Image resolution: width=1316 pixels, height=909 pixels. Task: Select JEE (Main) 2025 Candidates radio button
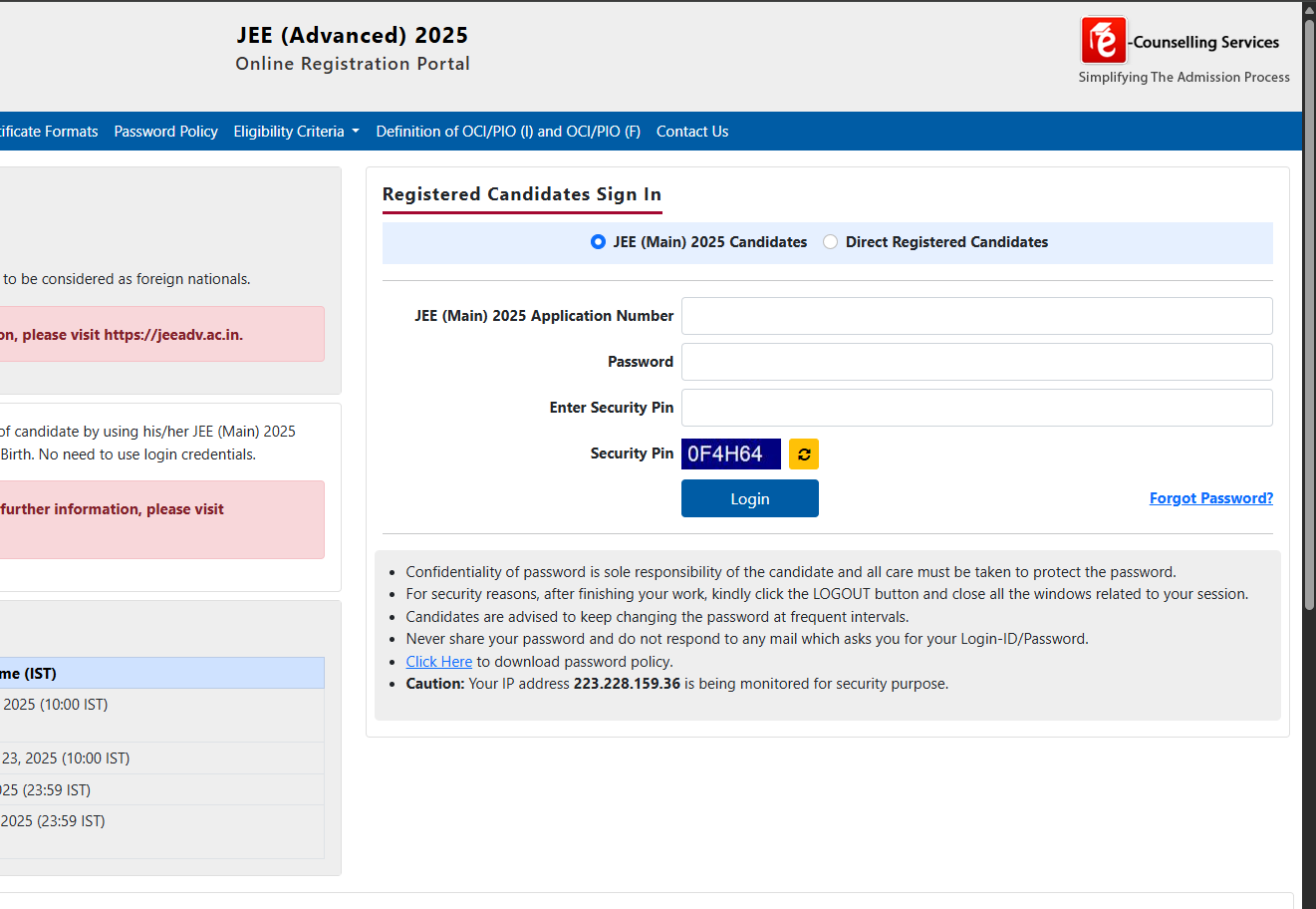tap(598, 242)
